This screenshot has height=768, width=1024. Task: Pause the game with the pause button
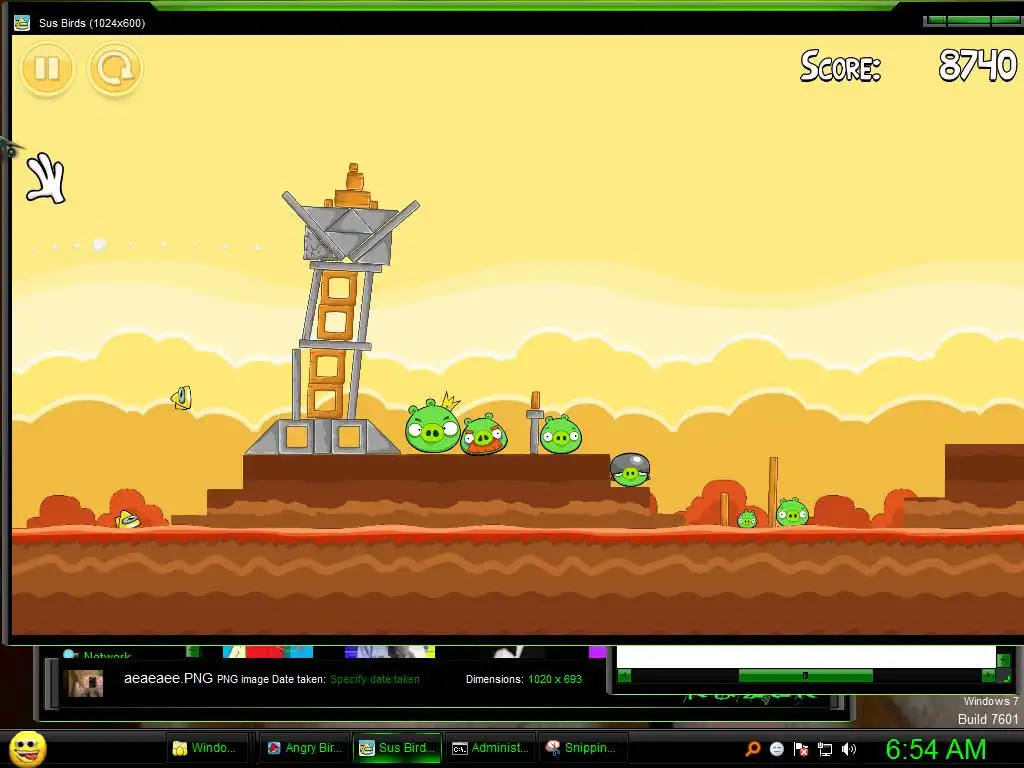(x=48, y=68)
